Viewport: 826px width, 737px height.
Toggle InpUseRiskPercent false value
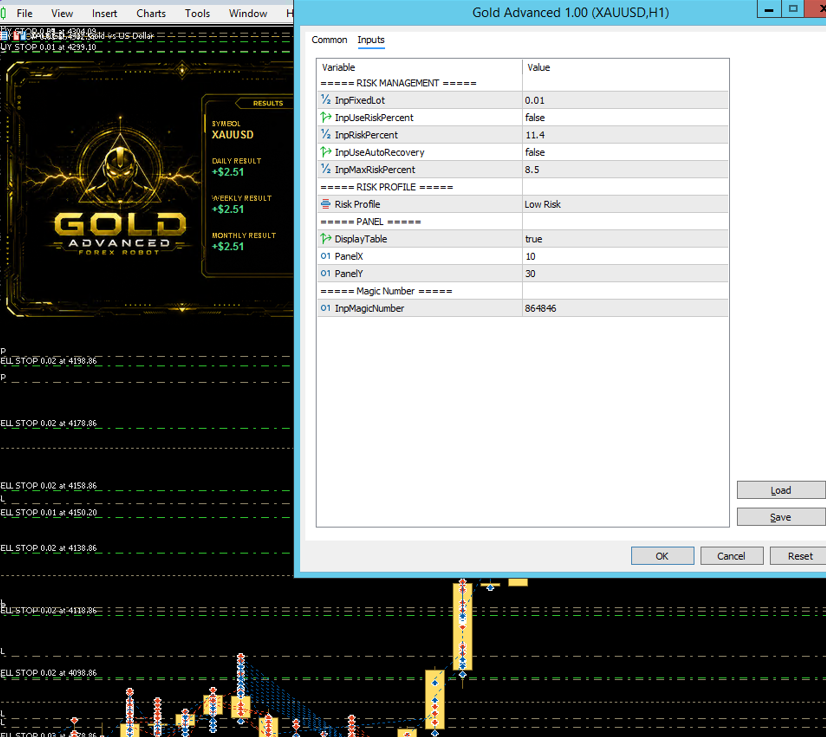pos(625,117)
